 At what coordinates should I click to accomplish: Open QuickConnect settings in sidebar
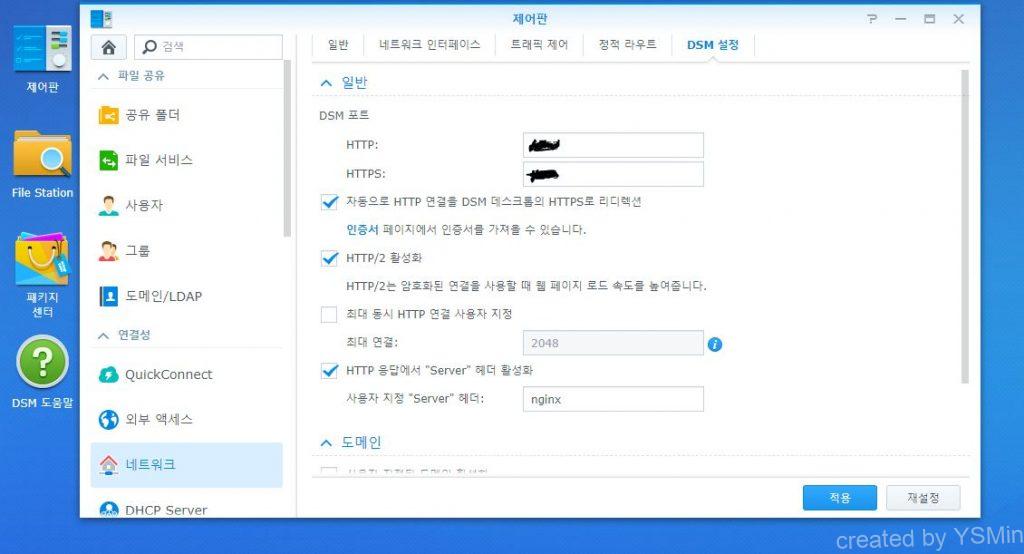coord(168,375)
